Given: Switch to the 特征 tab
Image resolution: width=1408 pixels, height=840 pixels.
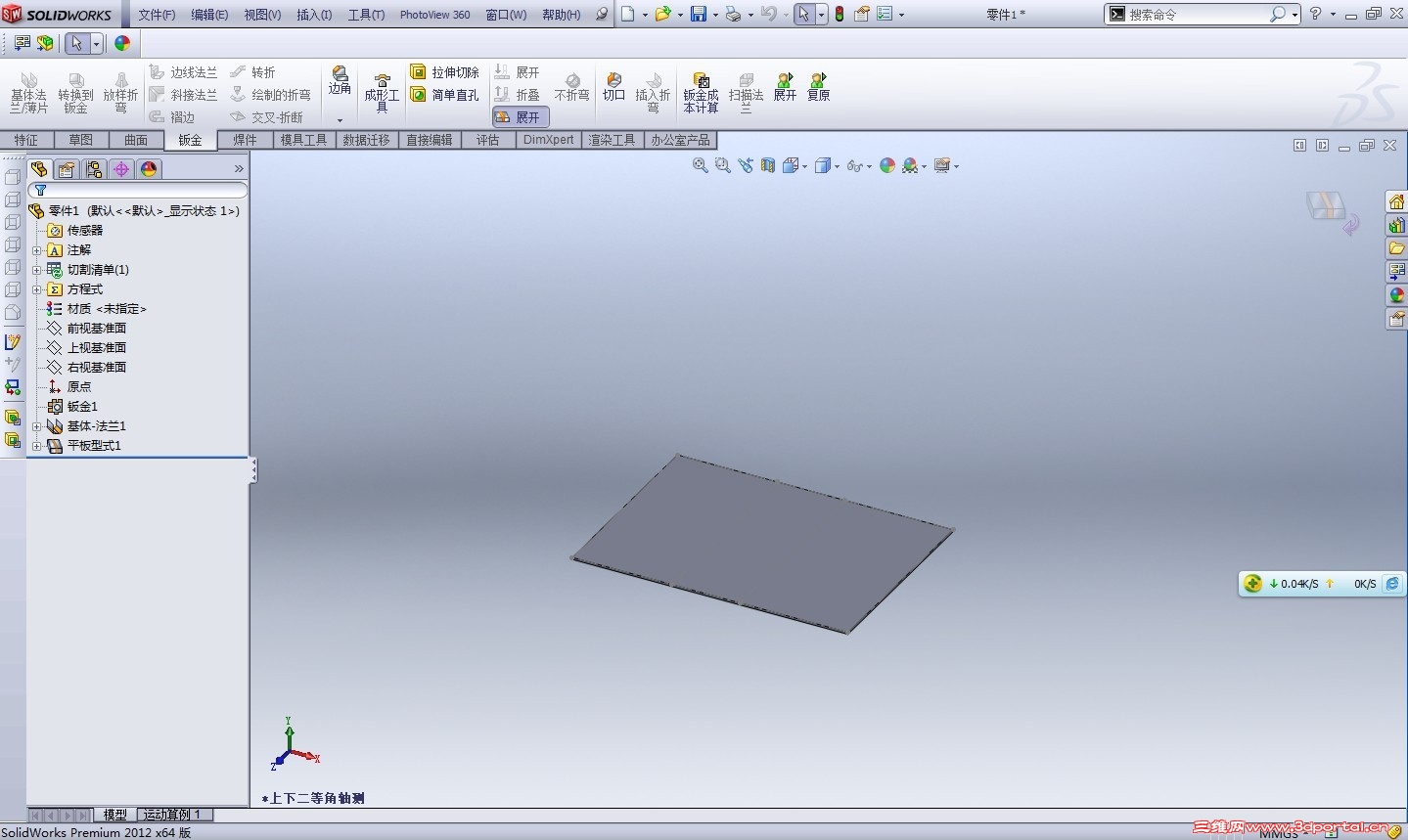Looking at the screenshot, I should (26, 140).
